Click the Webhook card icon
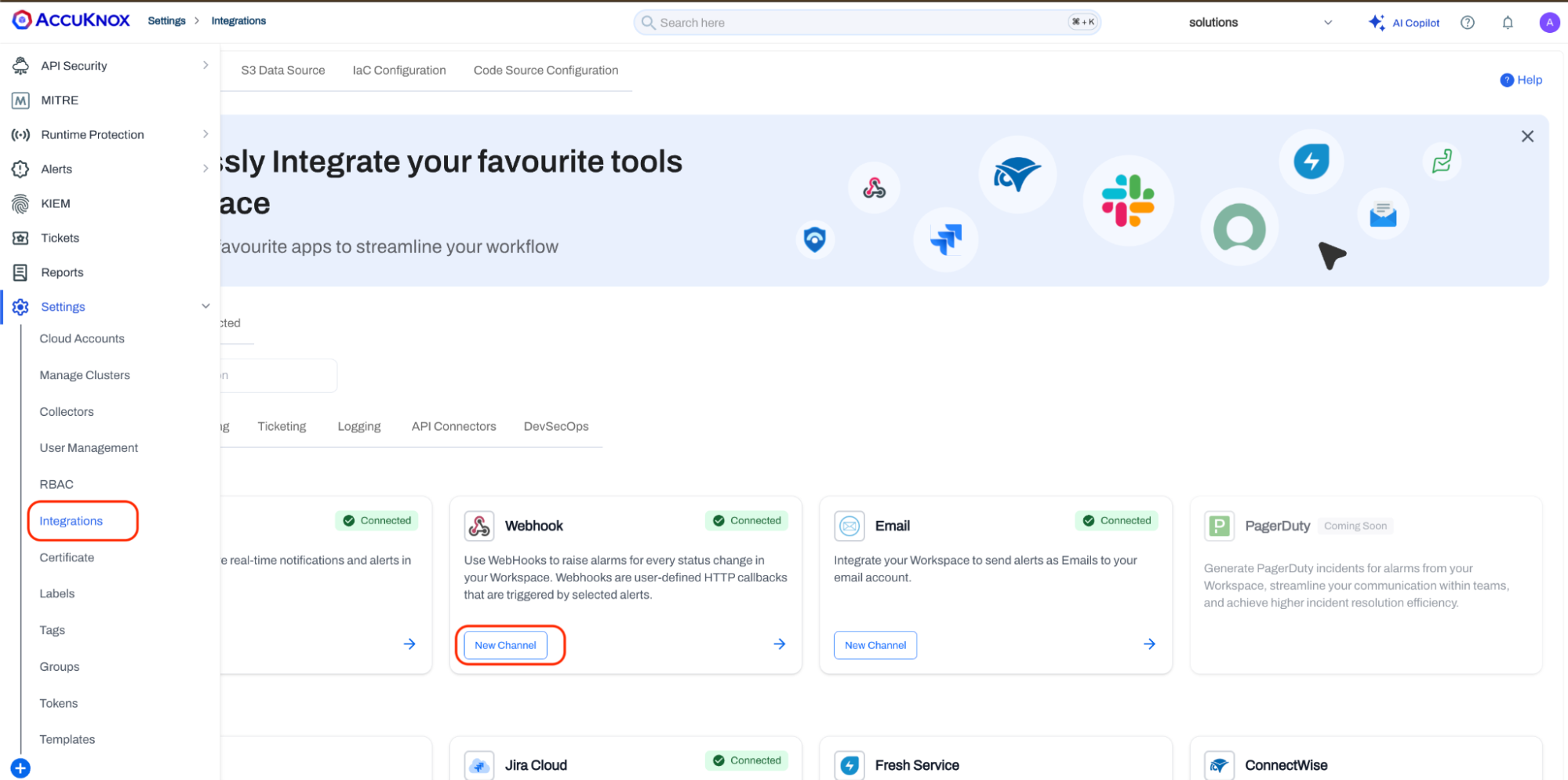1568x780 pixels. click(479, 526)
